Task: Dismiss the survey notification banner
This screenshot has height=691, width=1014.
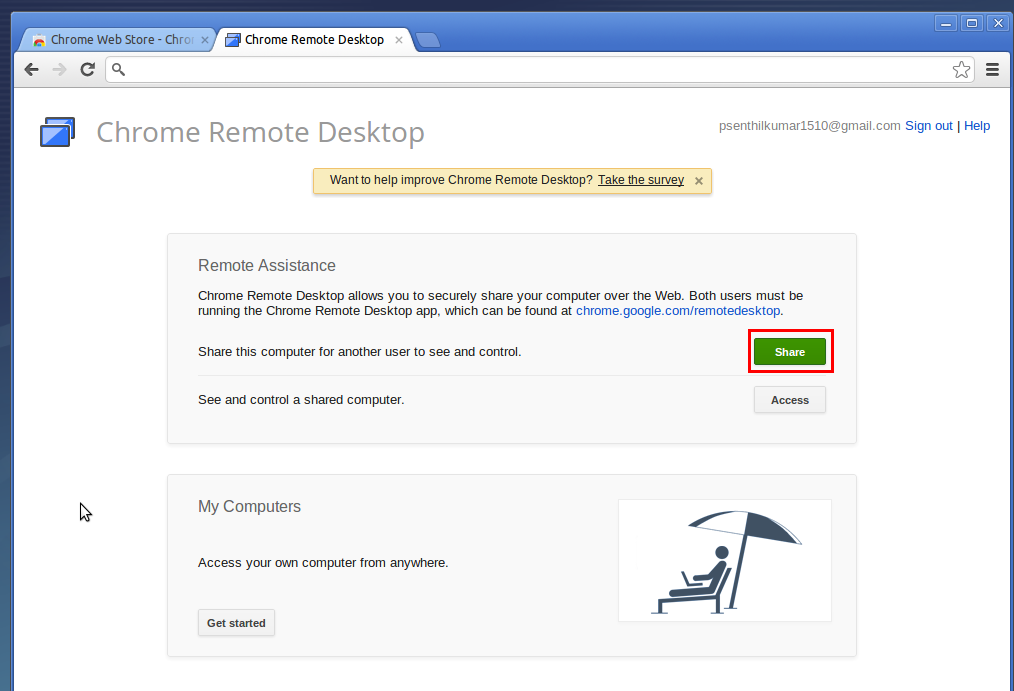Action: click(698, 181)
